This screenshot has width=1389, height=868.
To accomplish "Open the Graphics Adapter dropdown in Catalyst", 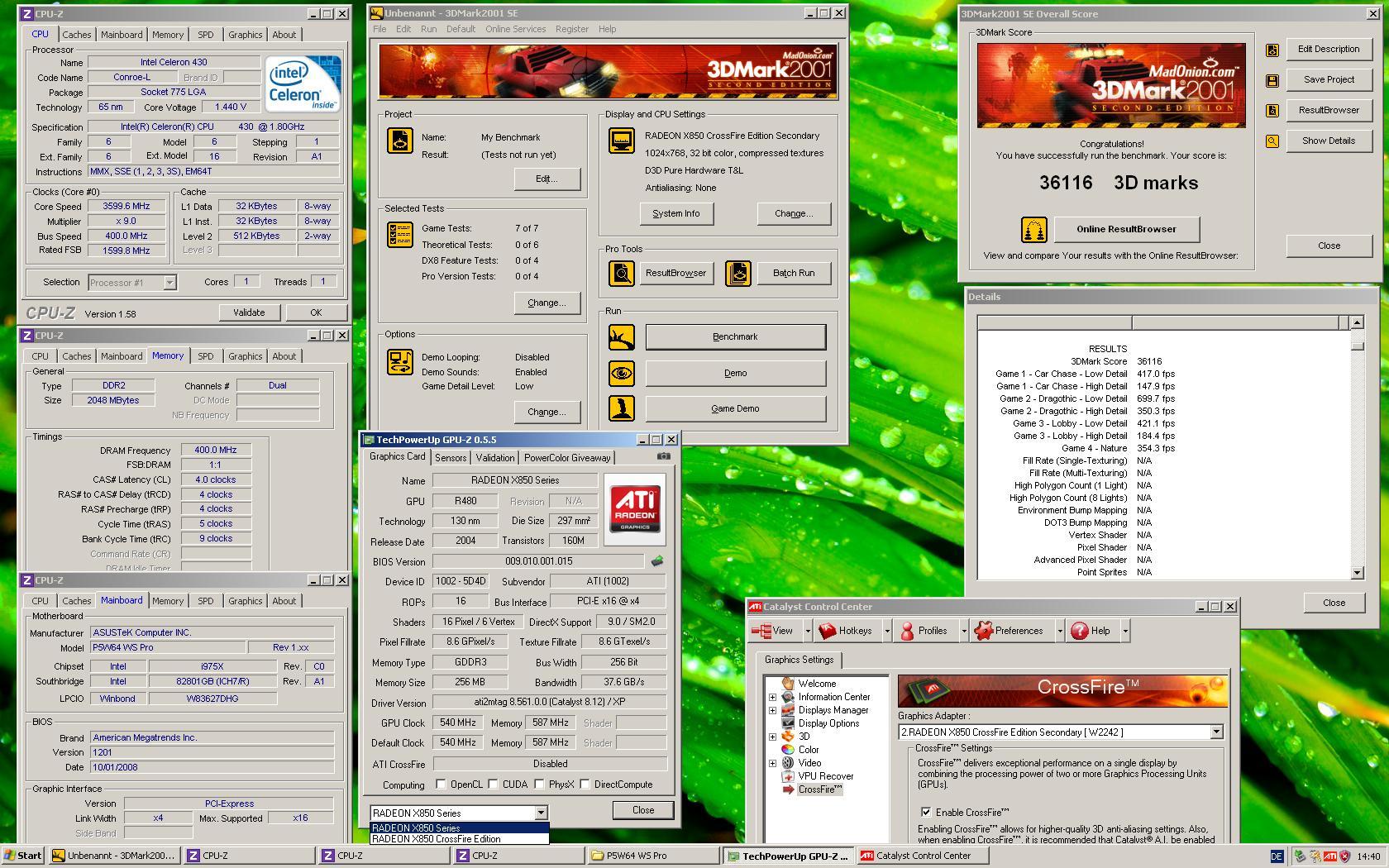I will coord(1215,732).
